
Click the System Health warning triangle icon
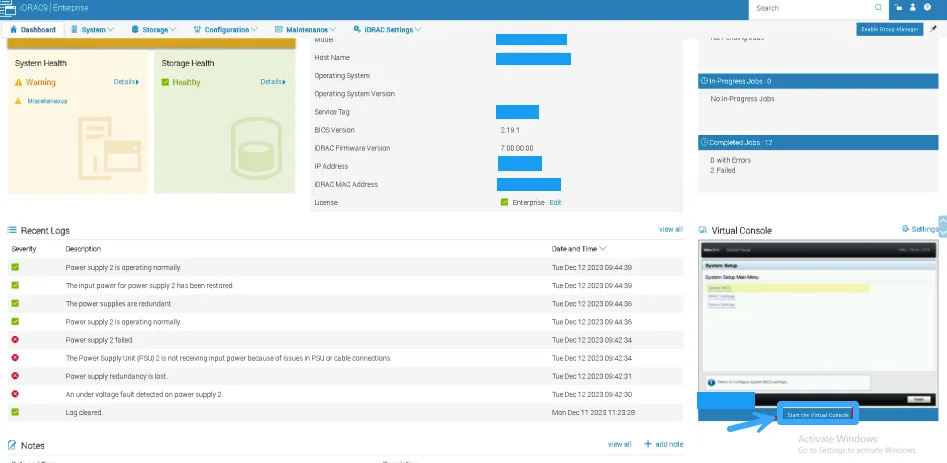(19, 82)
